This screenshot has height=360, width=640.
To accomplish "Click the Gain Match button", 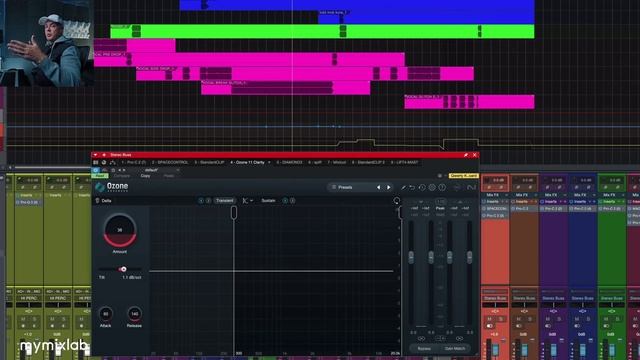I will pos(455,349).
